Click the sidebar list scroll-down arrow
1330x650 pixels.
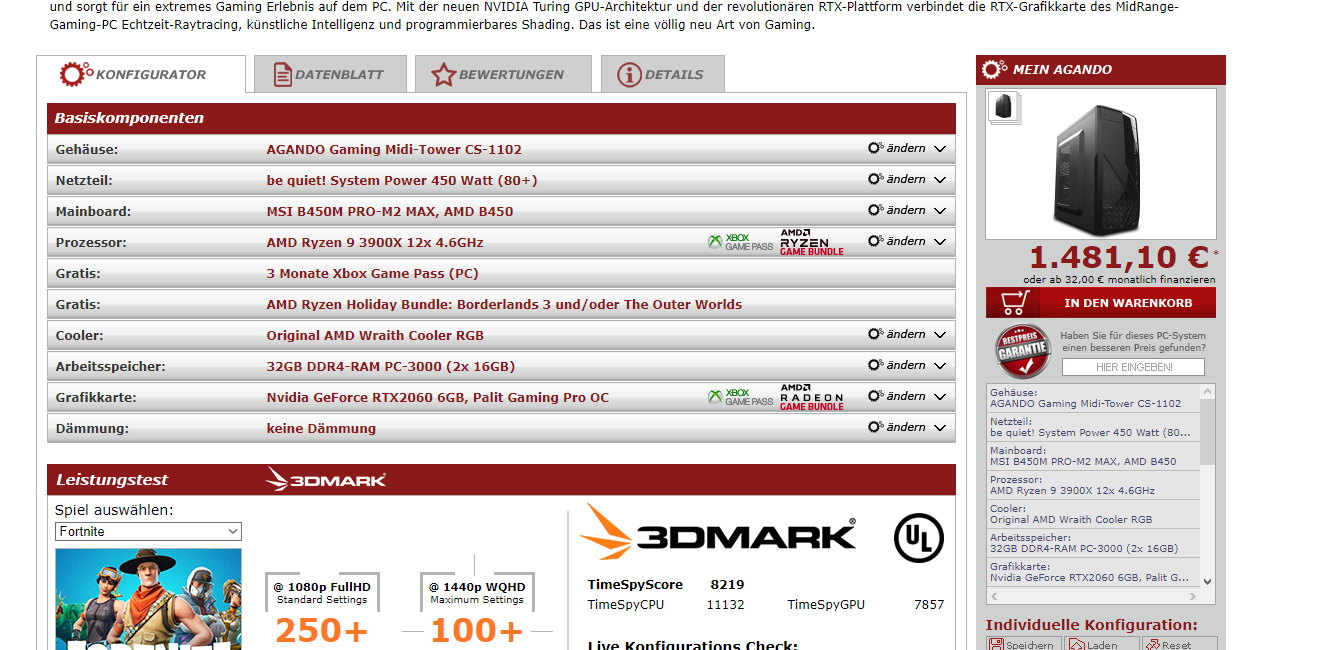(1207, 581)
